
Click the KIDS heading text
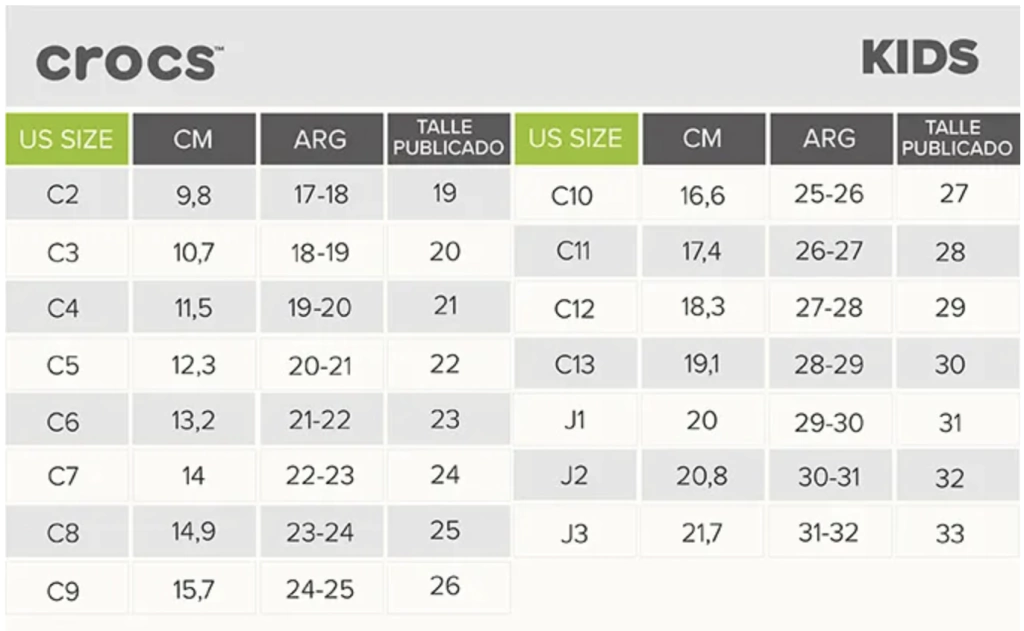(x=919, y=59)
